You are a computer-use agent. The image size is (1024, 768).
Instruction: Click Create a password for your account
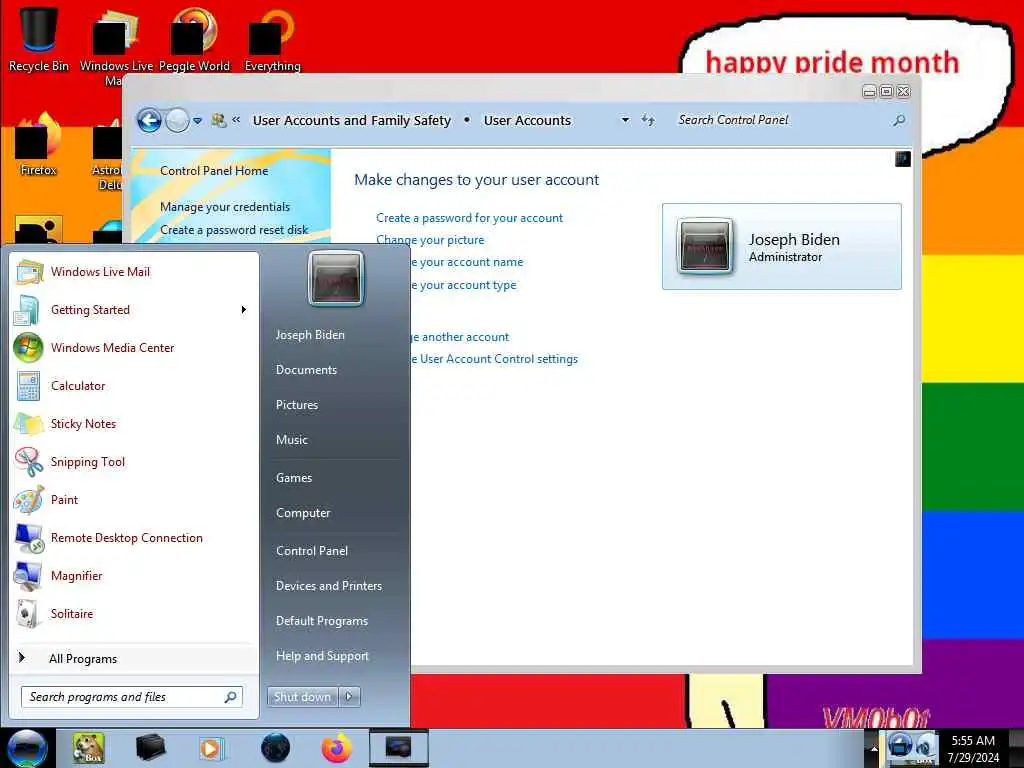[469, 218]
